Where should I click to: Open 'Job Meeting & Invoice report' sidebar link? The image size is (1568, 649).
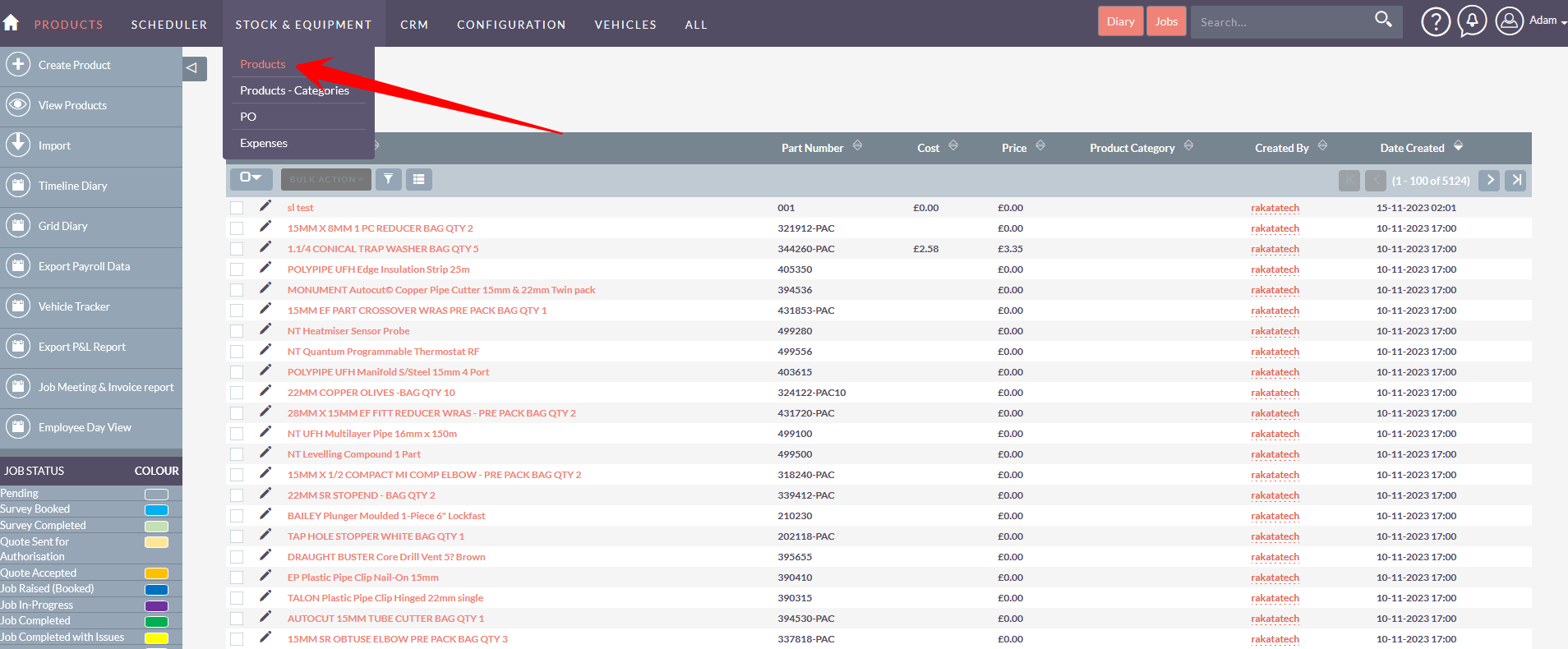(106, 387)
